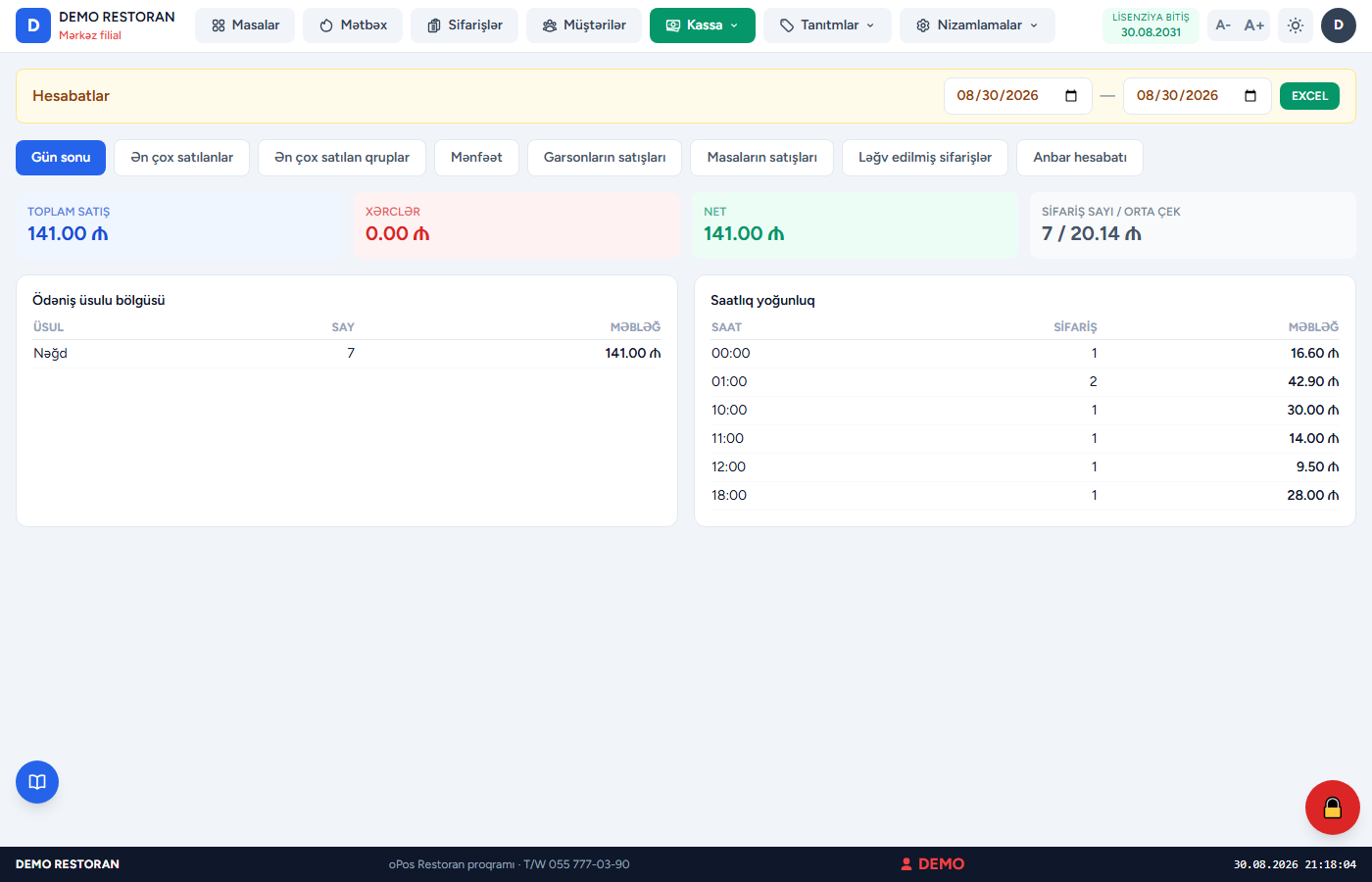Viewport: 1372px width, 882px height.
Task: View Ləğv edilmiş sifarişlər tab
Action: (x=925, y=158)
